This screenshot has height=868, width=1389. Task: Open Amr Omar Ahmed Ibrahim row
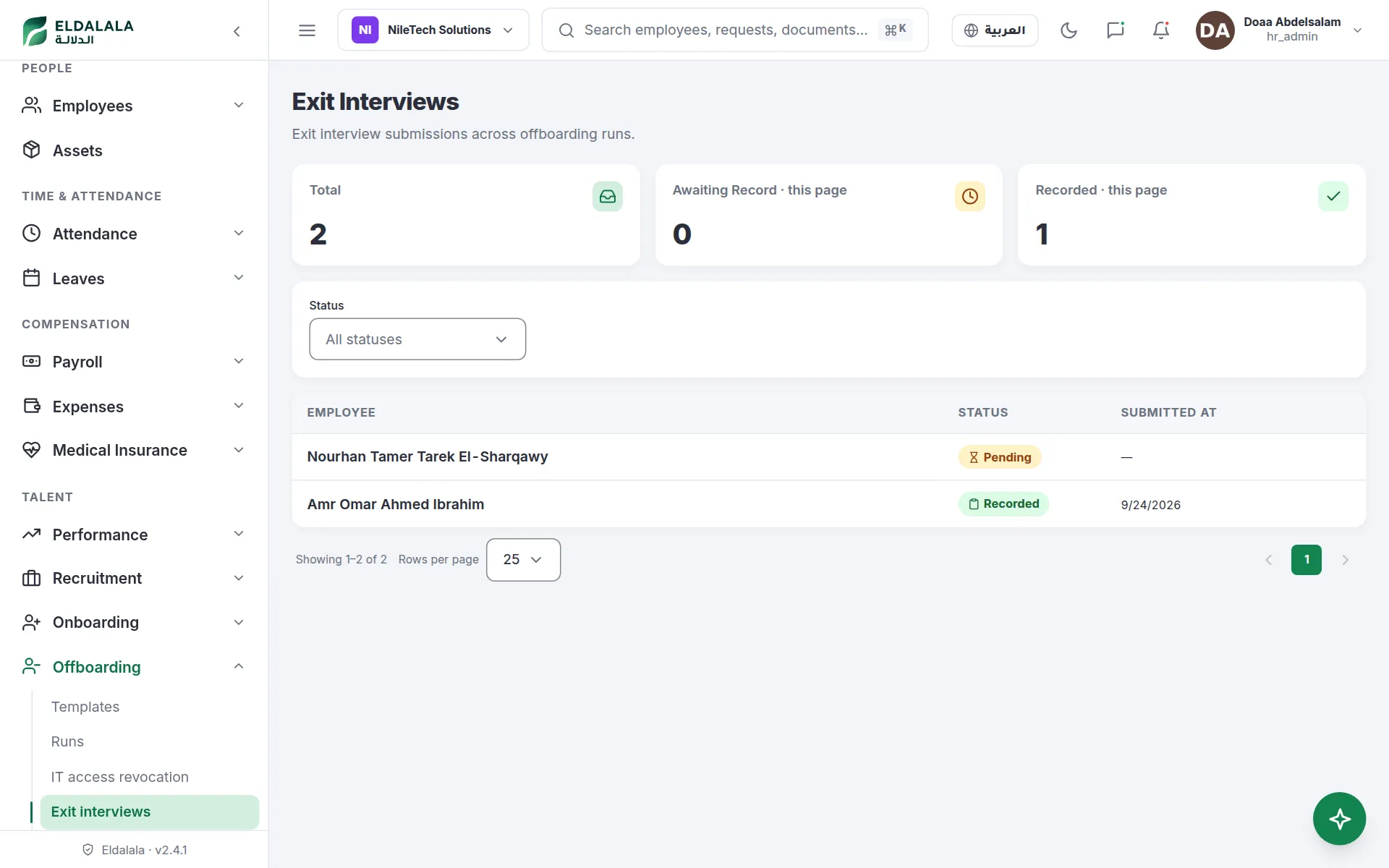pyautogui.click(x=828, y=504)
